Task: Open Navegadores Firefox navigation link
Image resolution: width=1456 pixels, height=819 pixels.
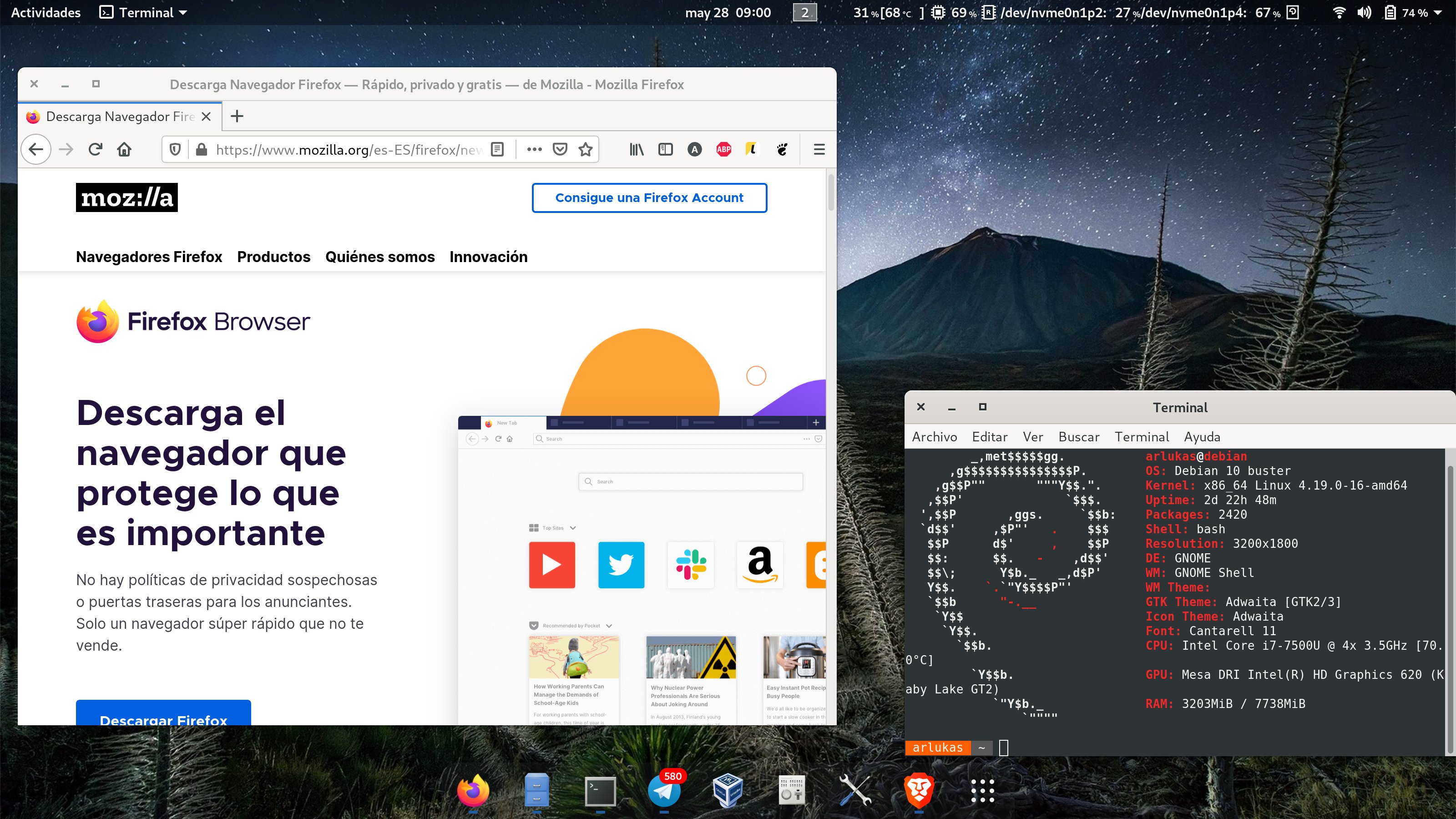Action: pyautogui.click(x=149, y=257)
